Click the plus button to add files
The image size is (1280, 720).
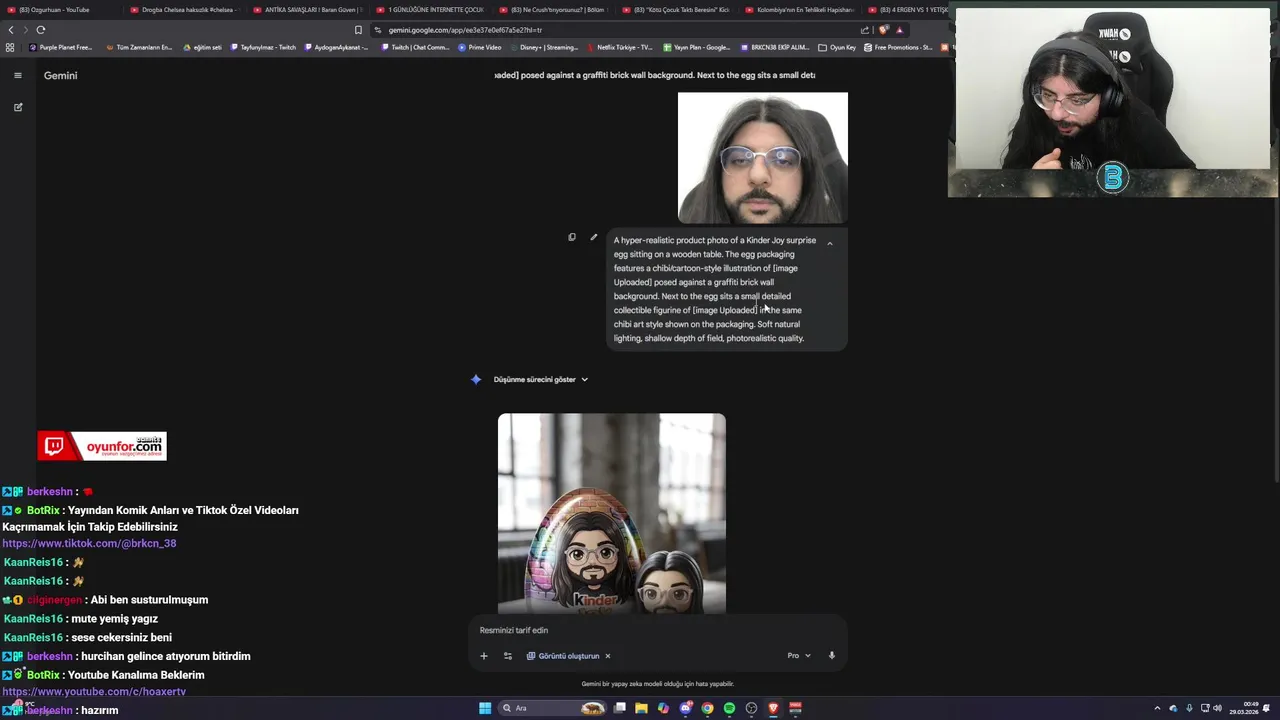point(484,656)
